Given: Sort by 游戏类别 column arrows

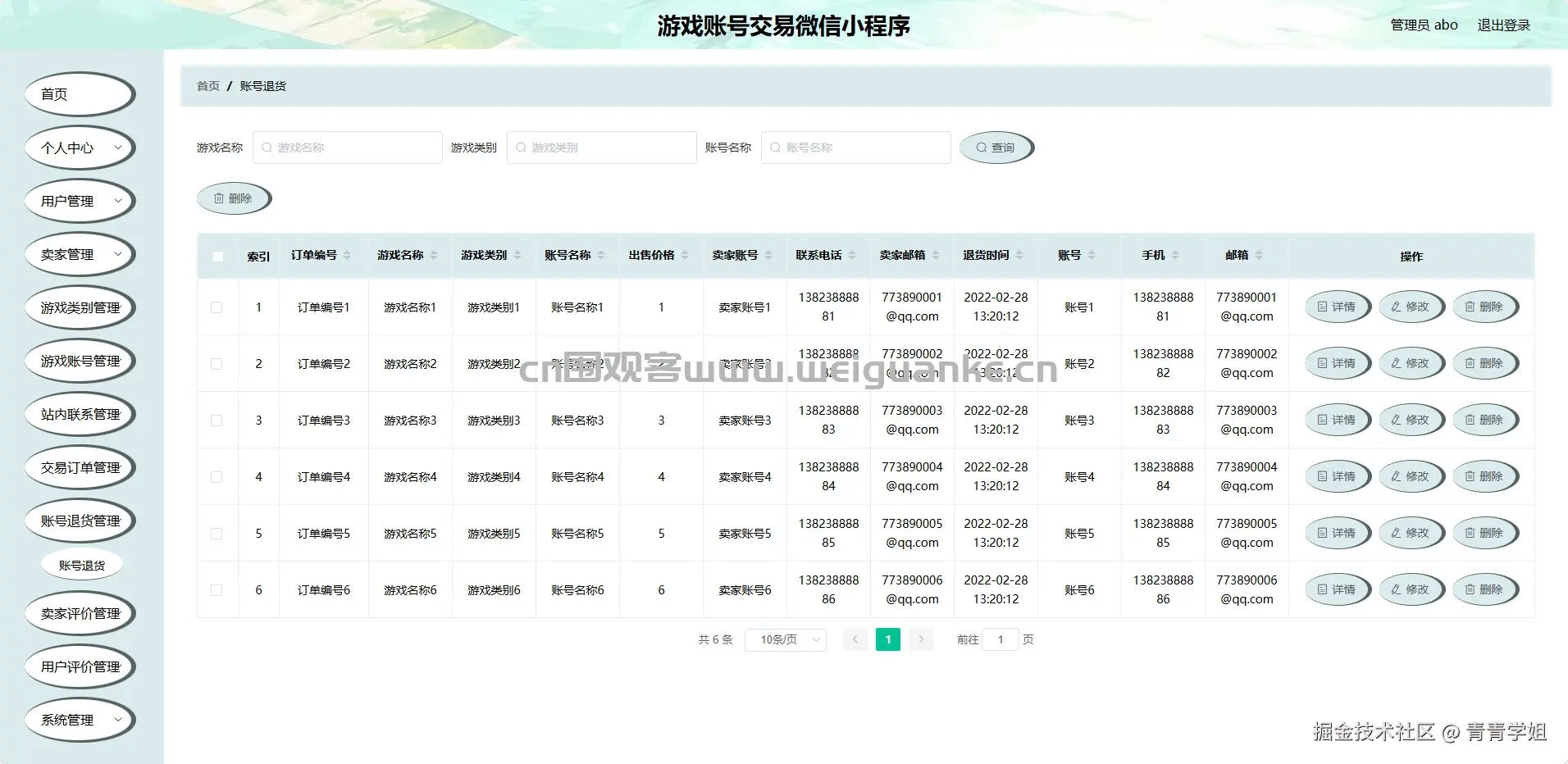Looking at the screenshot, I should tap(517, 255).
